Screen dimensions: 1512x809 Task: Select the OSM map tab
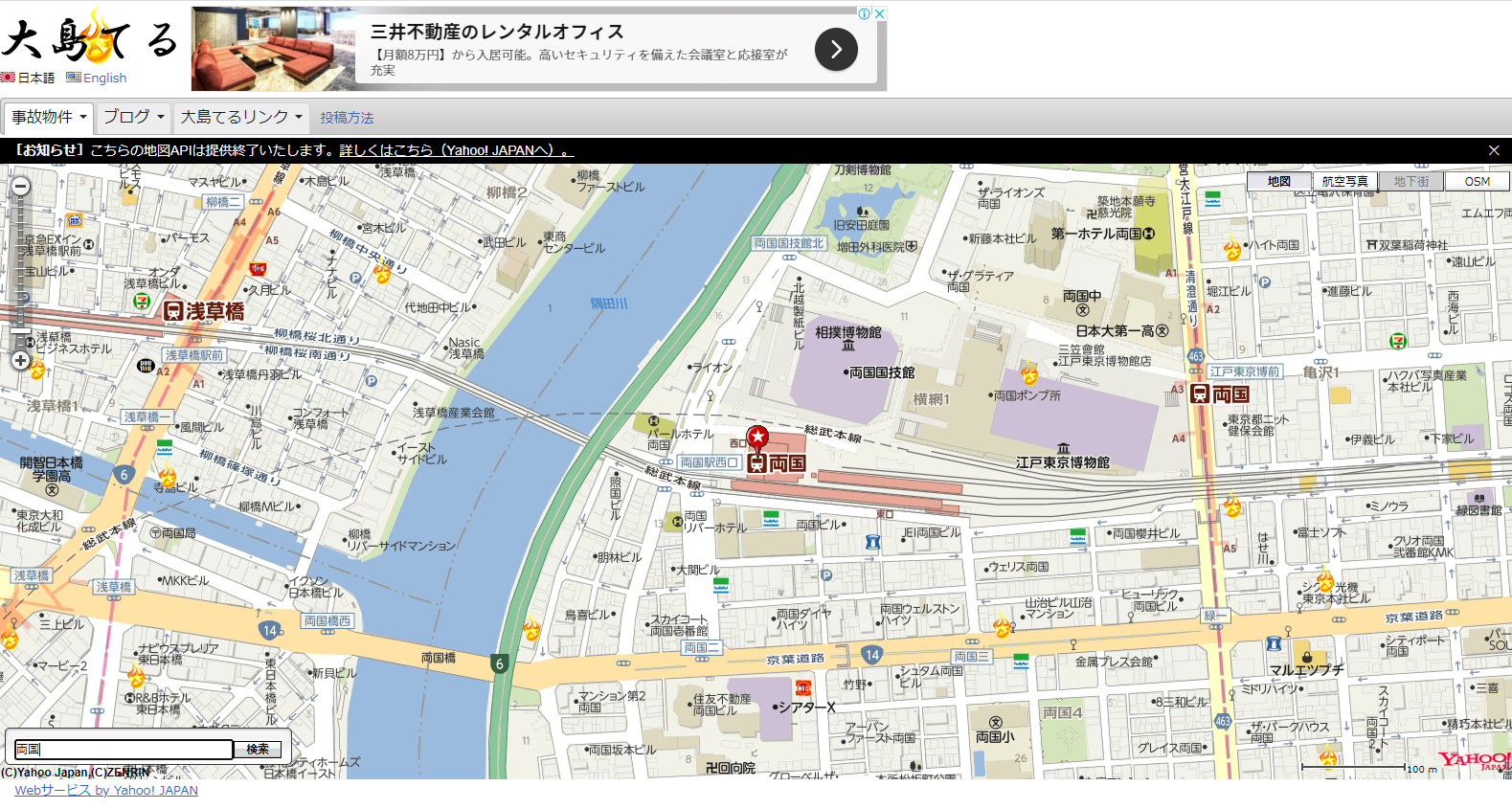coord(1478,181)
